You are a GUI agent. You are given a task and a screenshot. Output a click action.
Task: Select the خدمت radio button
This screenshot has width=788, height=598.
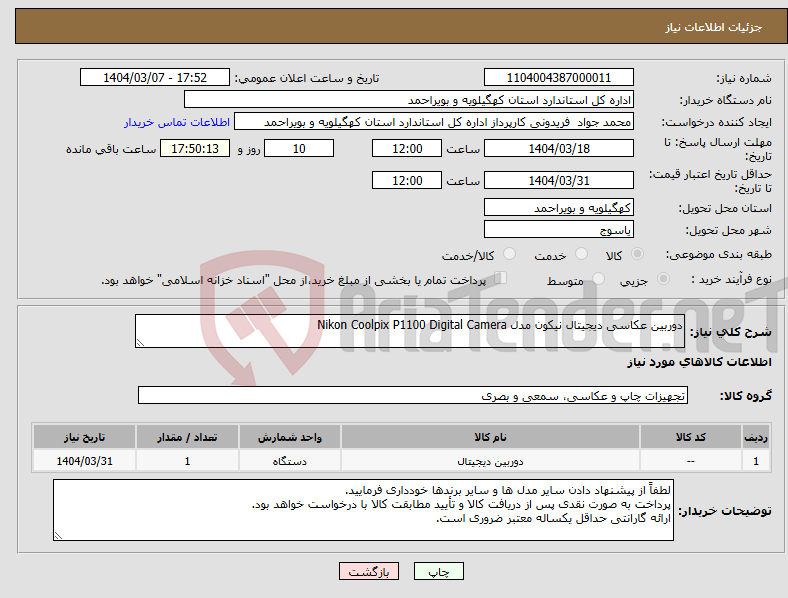(x=581, y=254)
